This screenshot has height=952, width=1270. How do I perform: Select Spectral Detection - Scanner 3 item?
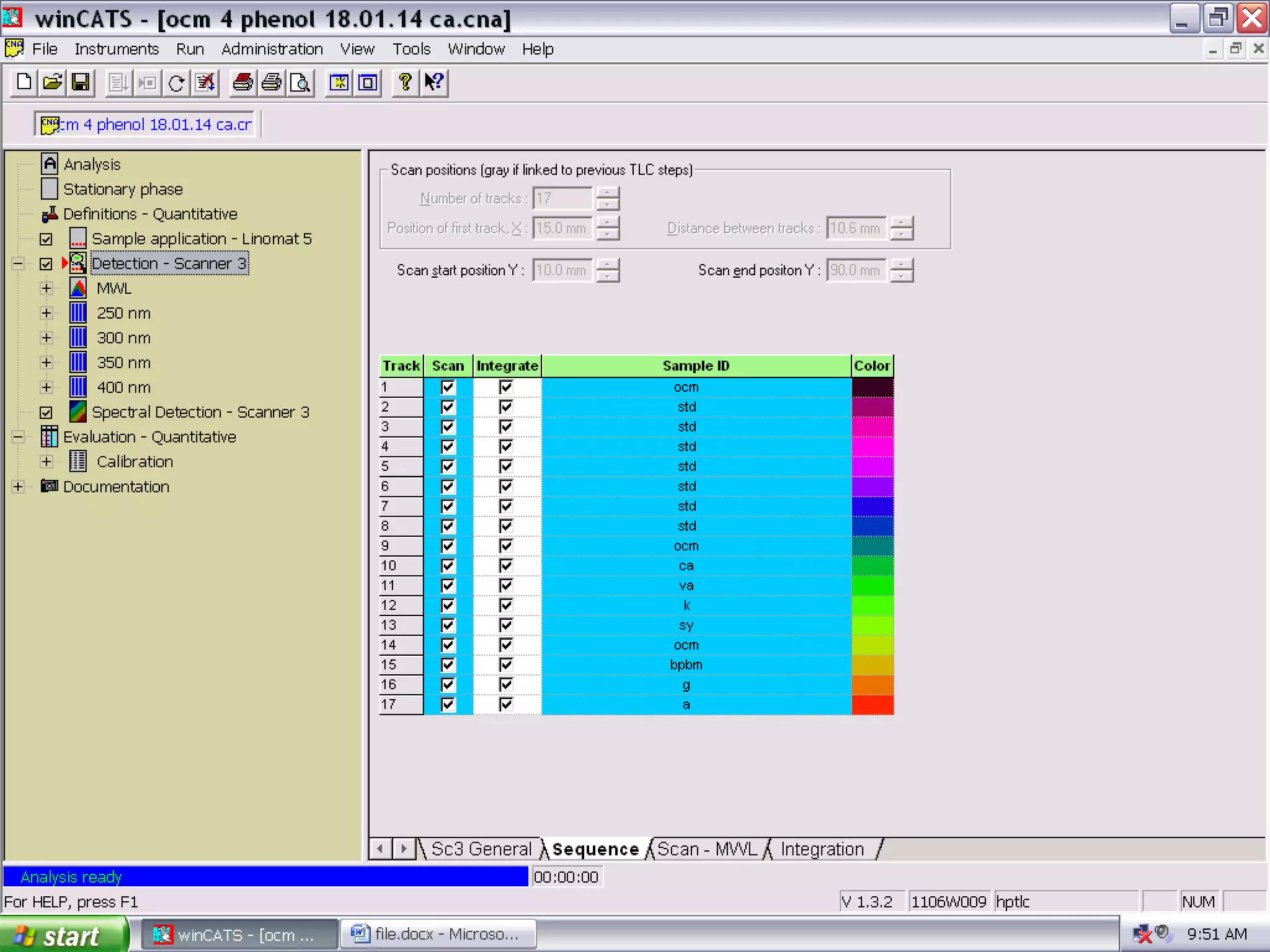(200, 412)
